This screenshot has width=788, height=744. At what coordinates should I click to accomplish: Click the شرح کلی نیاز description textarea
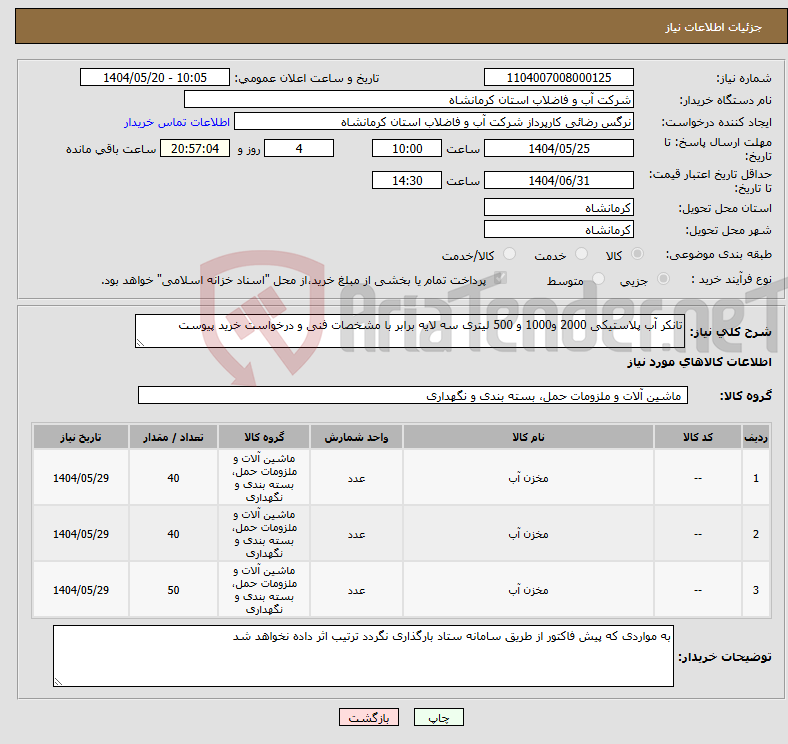click(x=410, y=331)
